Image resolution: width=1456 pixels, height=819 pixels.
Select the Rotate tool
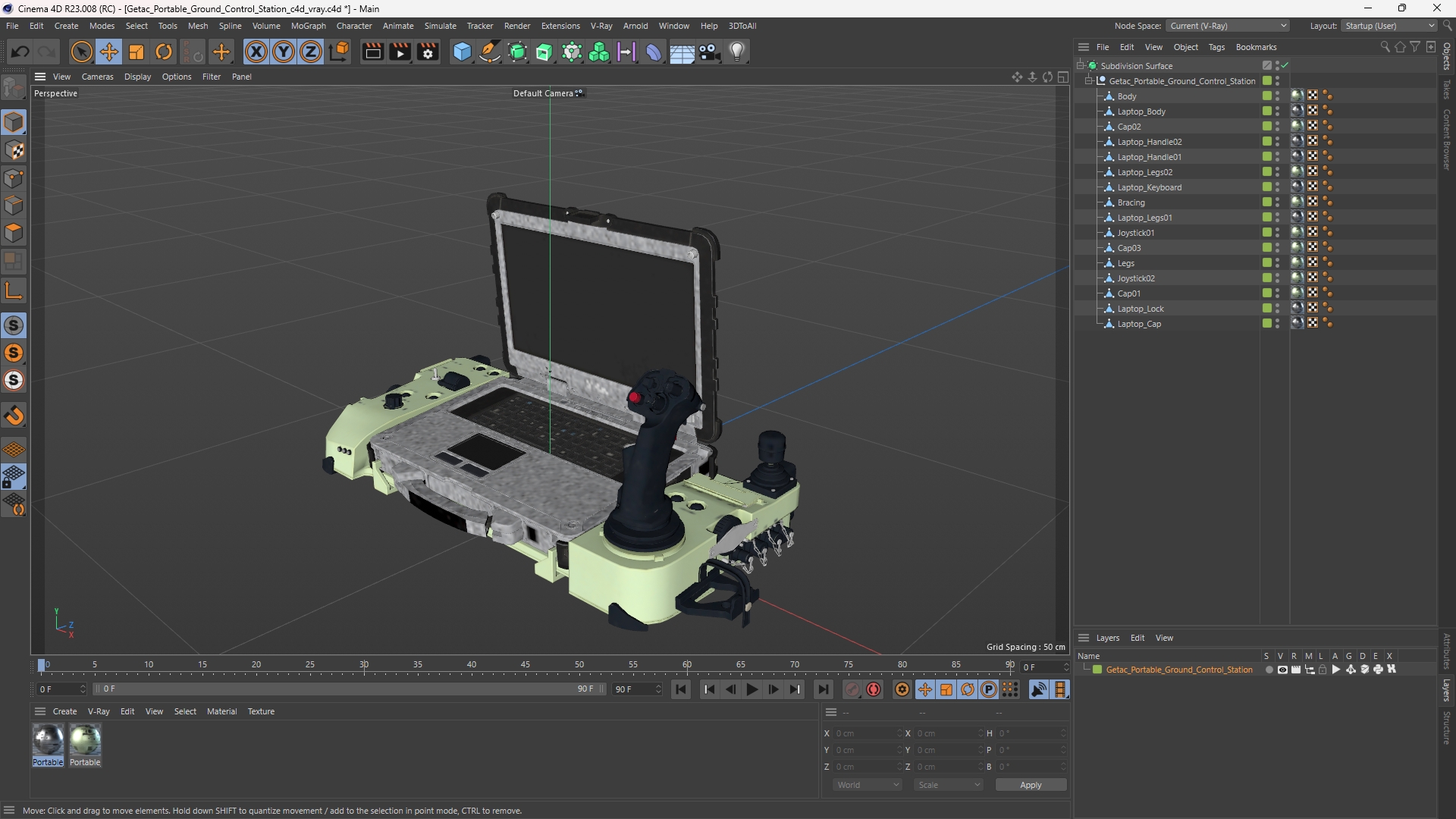[x=164, y=52]
